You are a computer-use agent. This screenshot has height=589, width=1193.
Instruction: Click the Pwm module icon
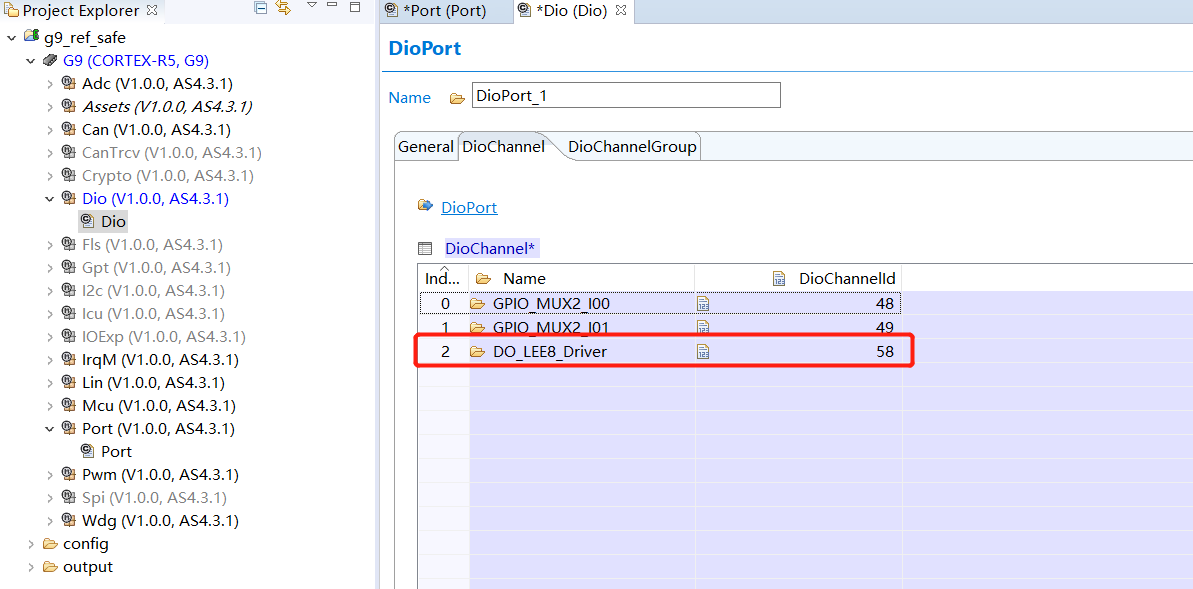tap(68, 475)
